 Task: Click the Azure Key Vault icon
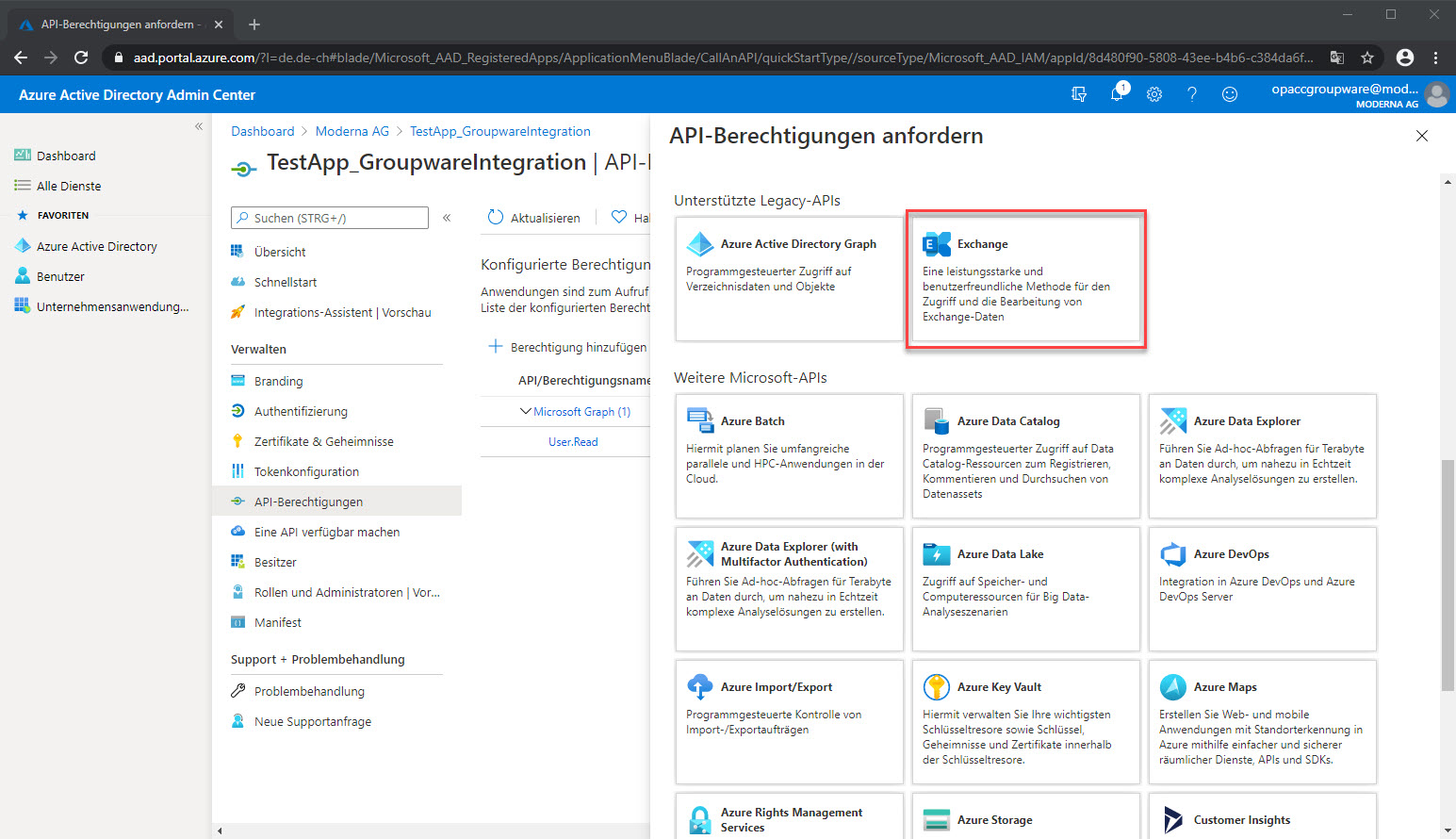pos(937,687)
